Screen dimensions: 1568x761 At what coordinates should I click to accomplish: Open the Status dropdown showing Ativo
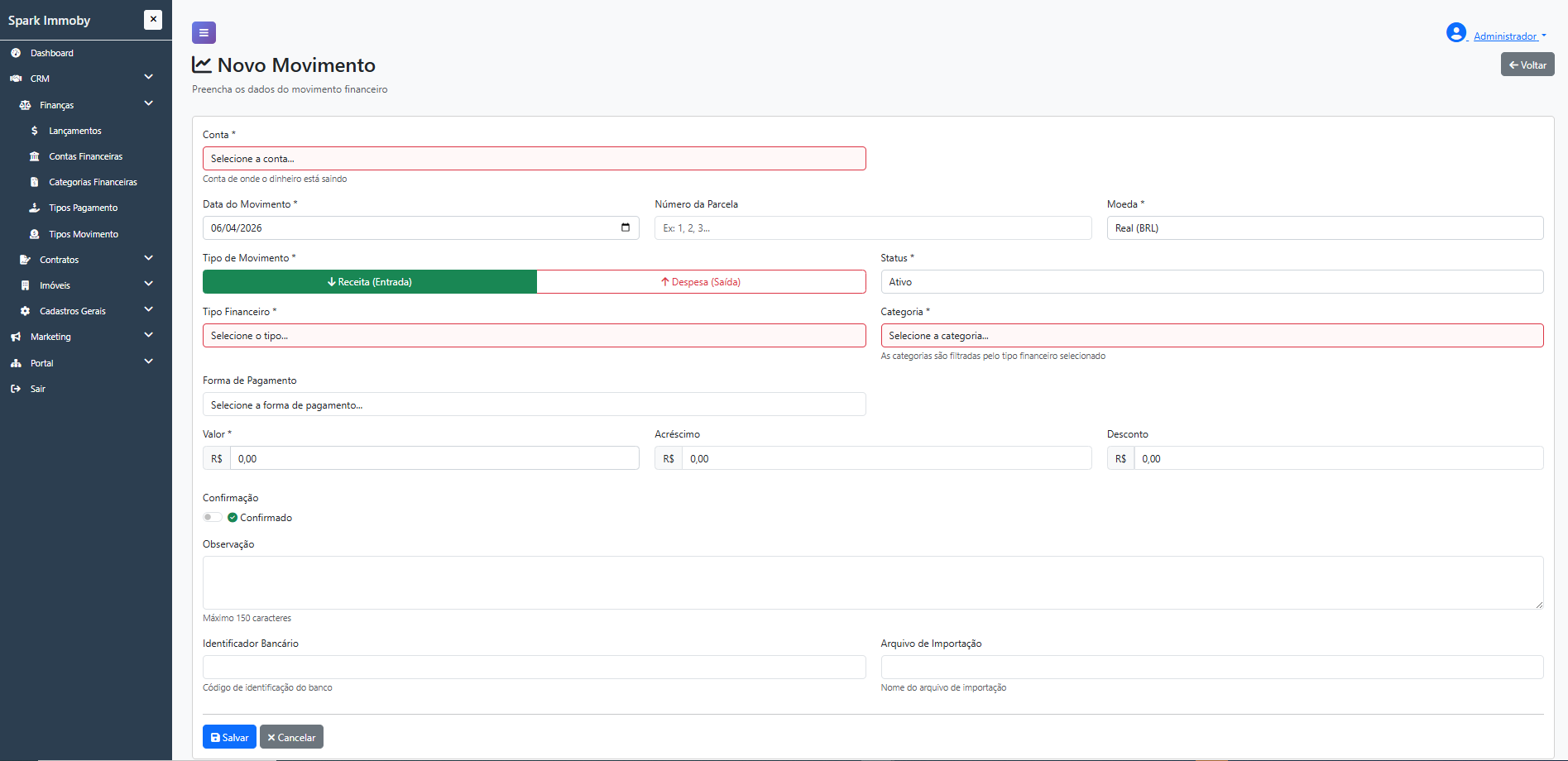[x=1212, y=282]
